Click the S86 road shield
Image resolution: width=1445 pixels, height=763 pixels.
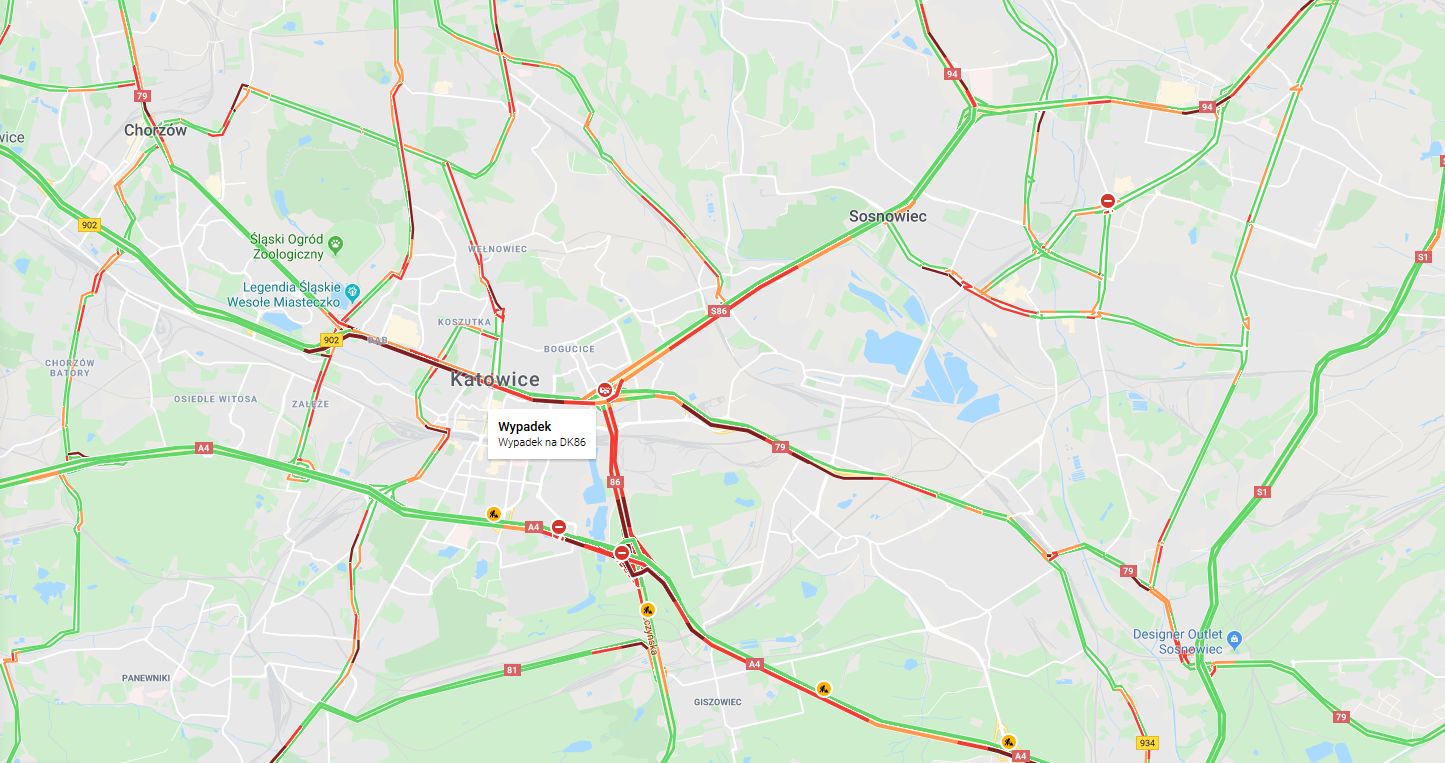pyautogui.click(x=719, y=311)
